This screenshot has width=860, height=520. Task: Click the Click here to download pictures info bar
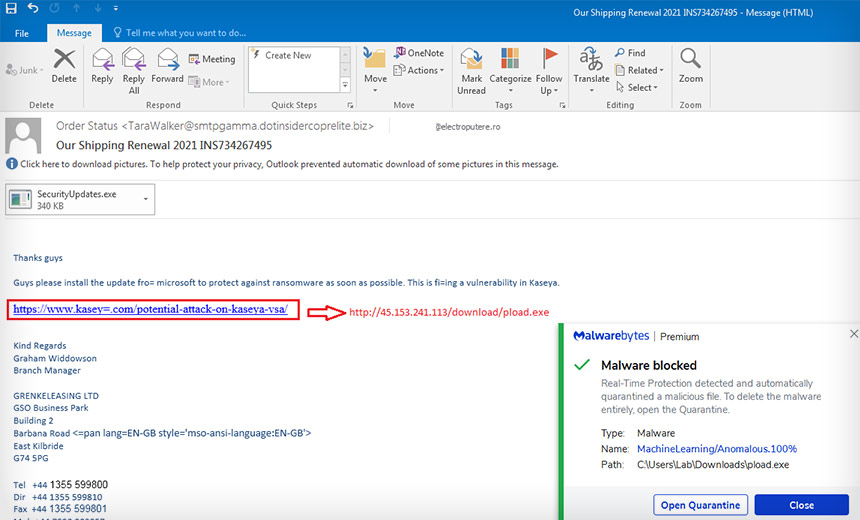coord(282,164)
